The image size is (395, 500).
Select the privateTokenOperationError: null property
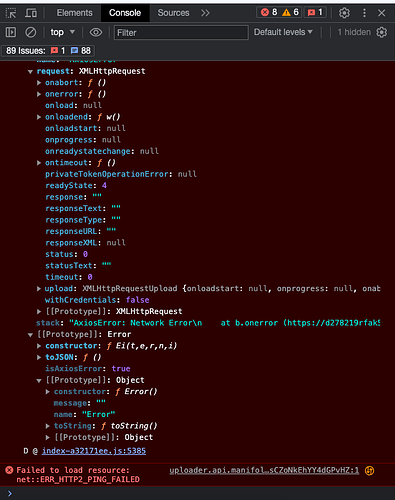121,174
